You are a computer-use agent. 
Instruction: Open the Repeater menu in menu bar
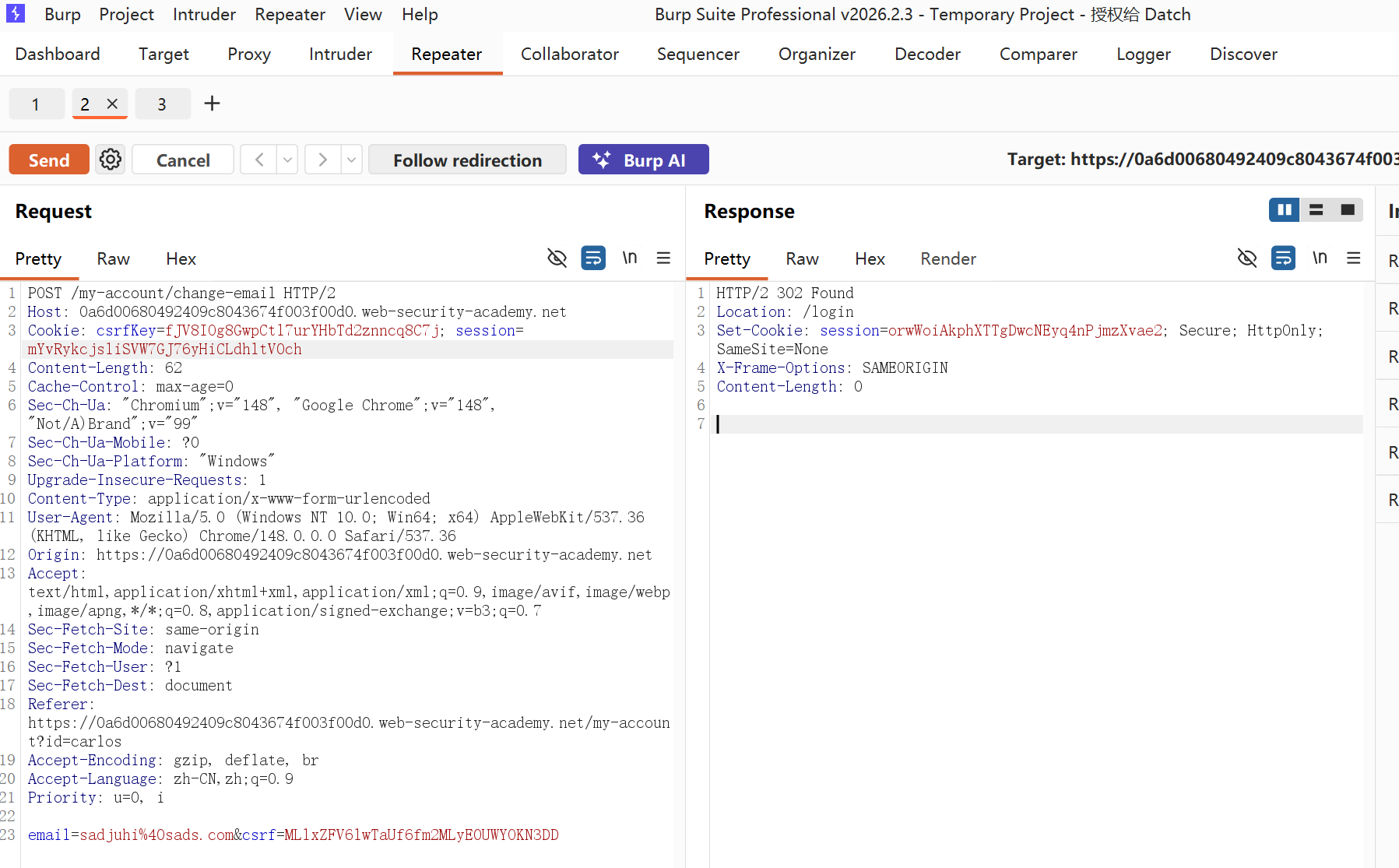coord(290,14)
